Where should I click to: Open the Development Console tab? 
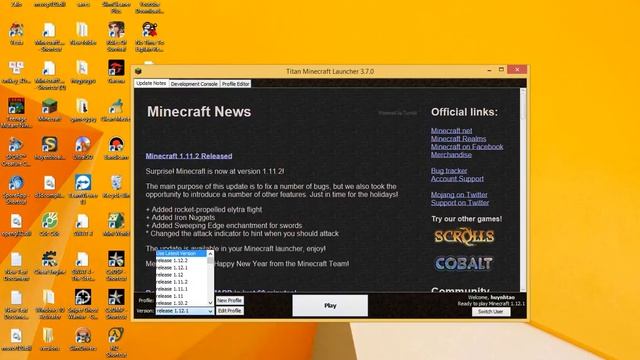[194, 84]
